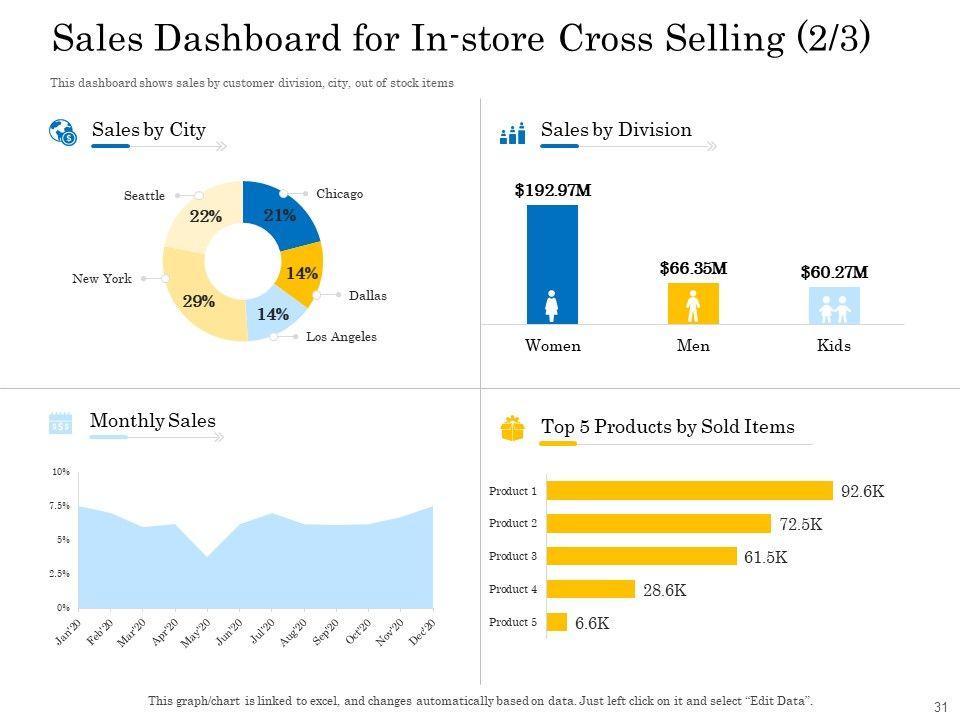Click the globe dollar Sales by City icon
Image resolution: width=960 pixels, height=720 pixels.
[63, 132]
